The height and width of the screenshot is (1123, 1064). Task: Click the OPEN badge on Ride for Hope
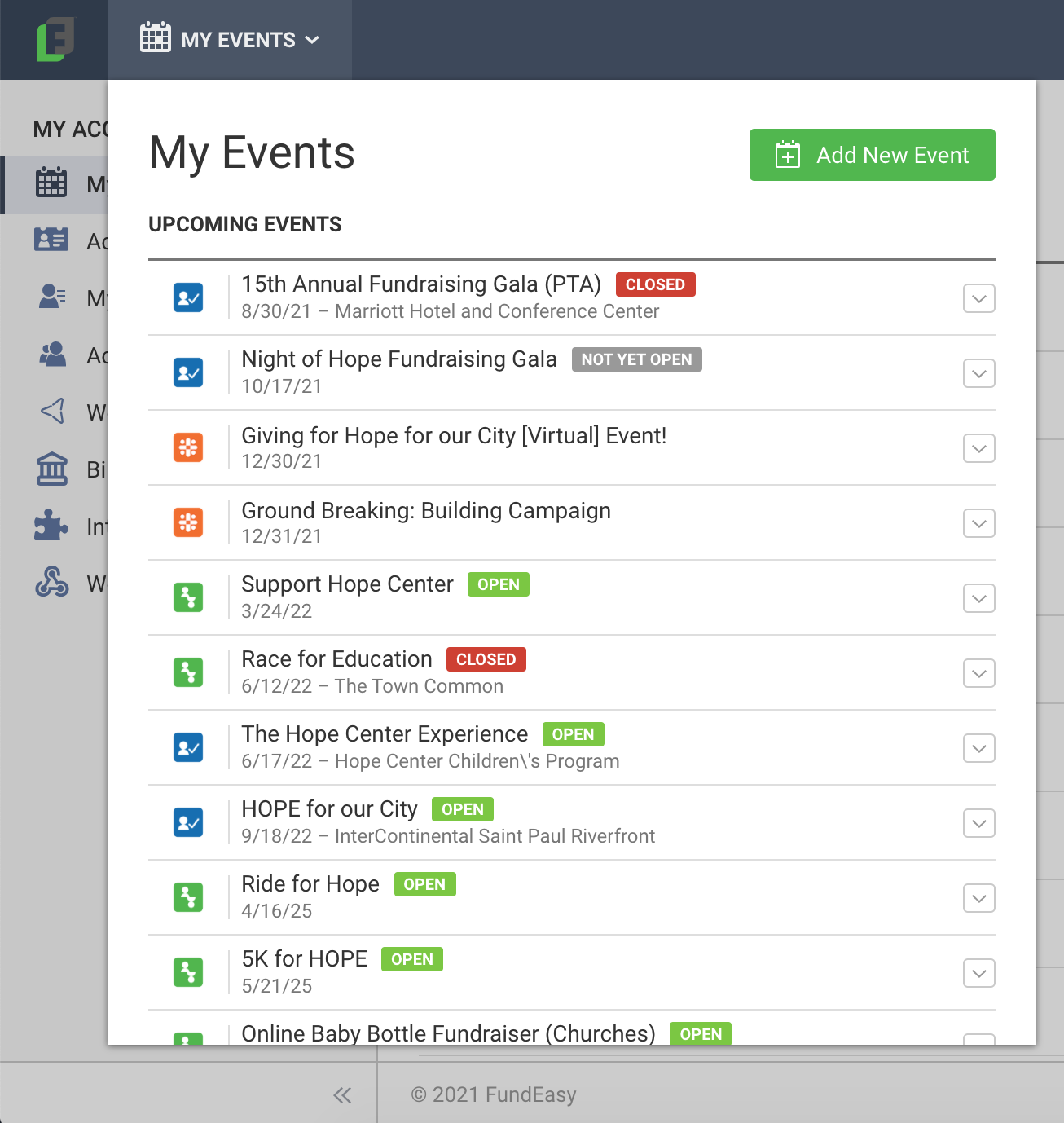point(425,884)
